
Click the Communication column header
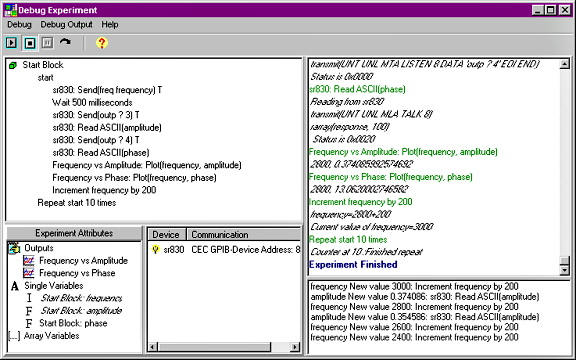pos(244,234)
